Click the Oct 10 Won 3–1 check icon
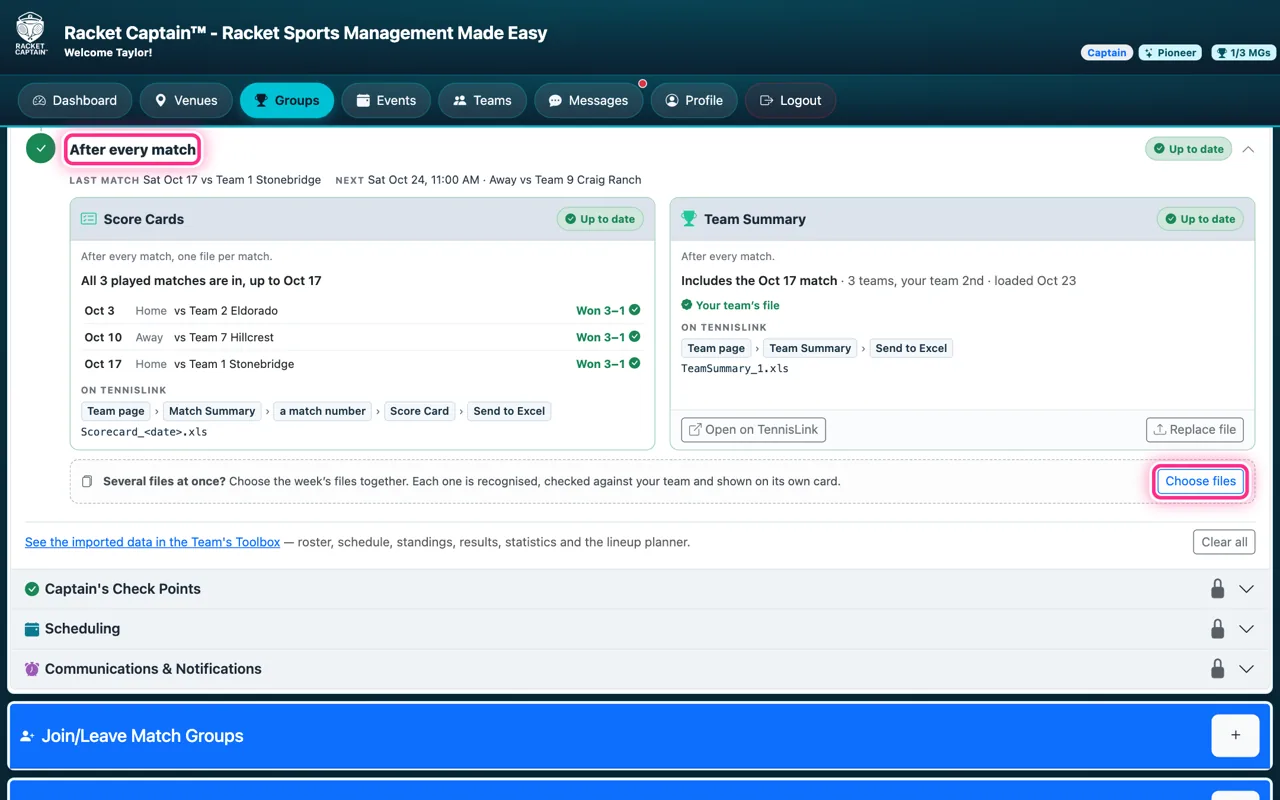 [x=635, y=337]
